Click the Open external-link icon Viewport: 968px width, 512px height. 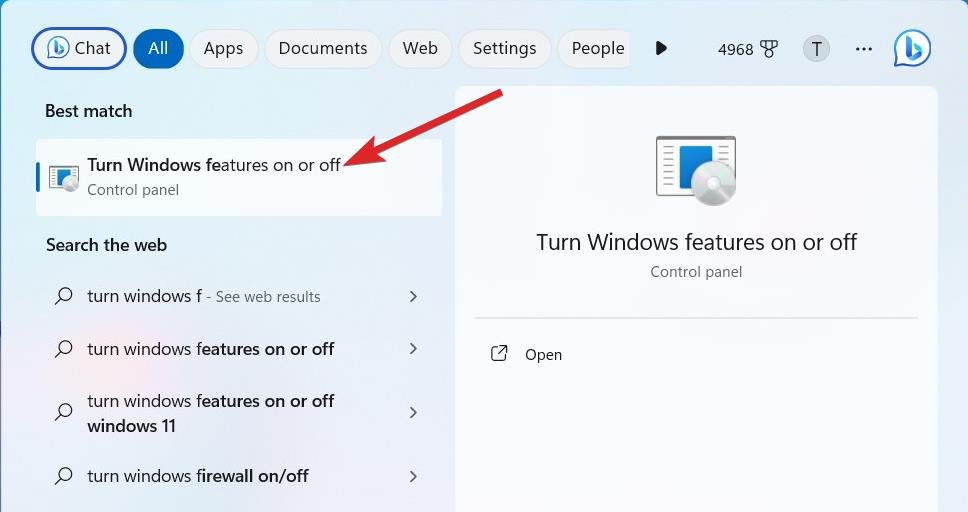tap(499, 354)
